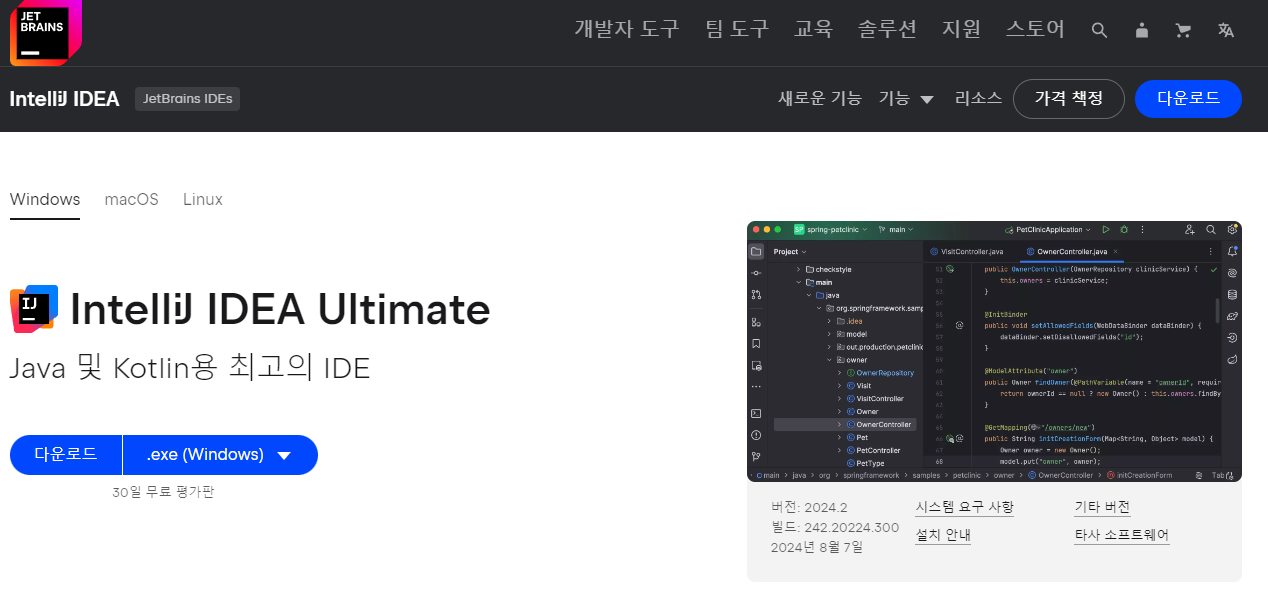
Task: Open the 지원 menu
Action: [x=961, y=29]
